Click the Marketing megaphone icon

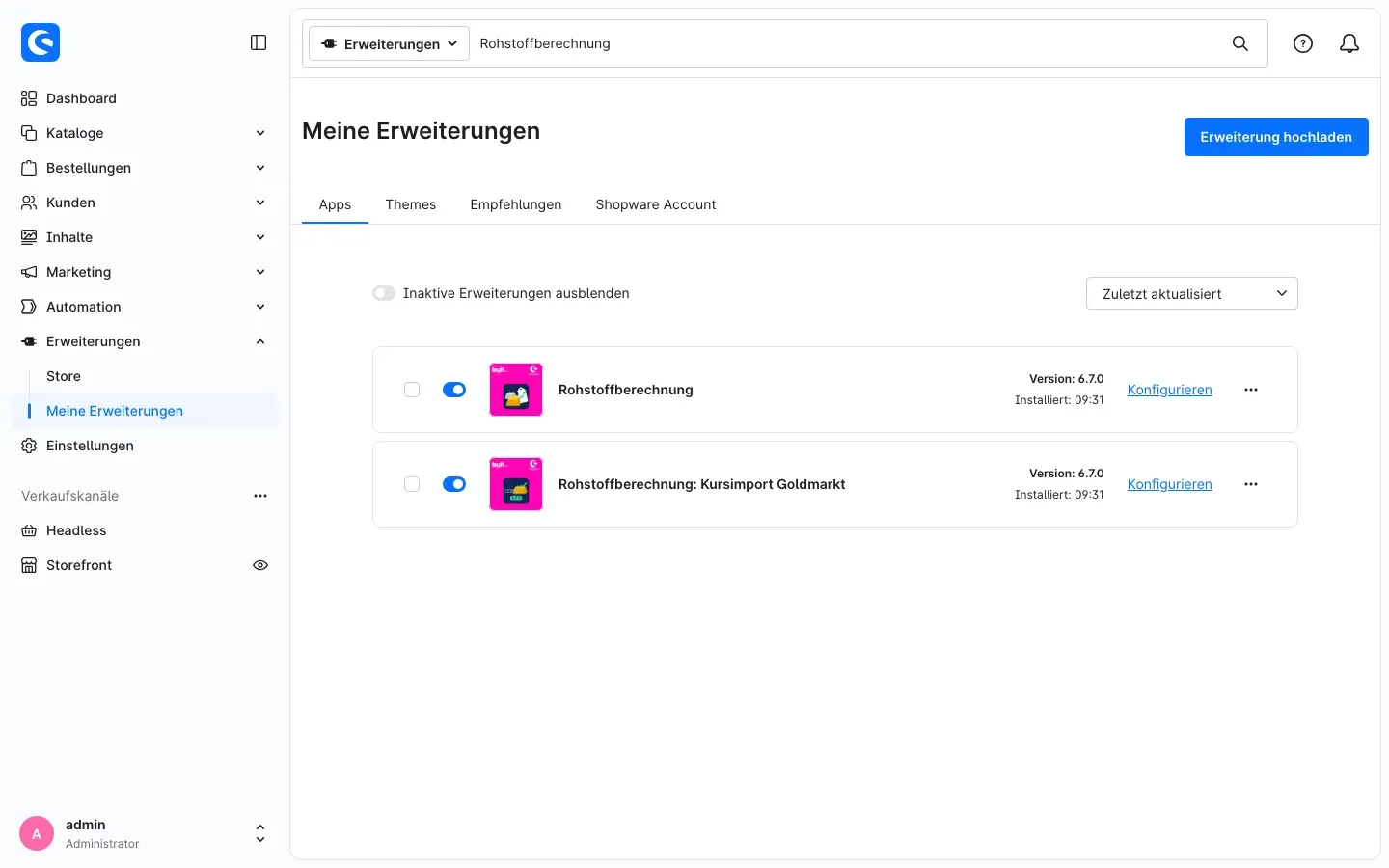[x=29, y=272]
